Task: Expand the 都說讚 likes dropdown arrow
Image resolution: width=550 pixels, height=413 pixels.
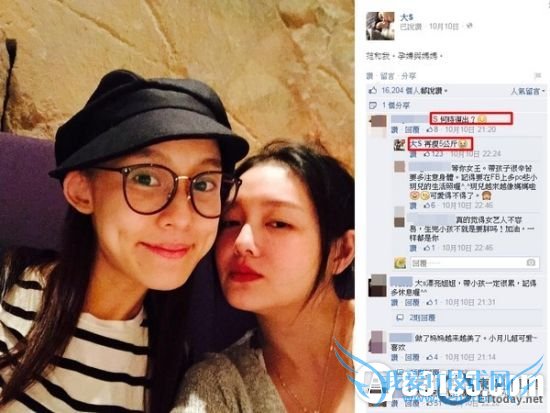Action: tap(446, 91)
